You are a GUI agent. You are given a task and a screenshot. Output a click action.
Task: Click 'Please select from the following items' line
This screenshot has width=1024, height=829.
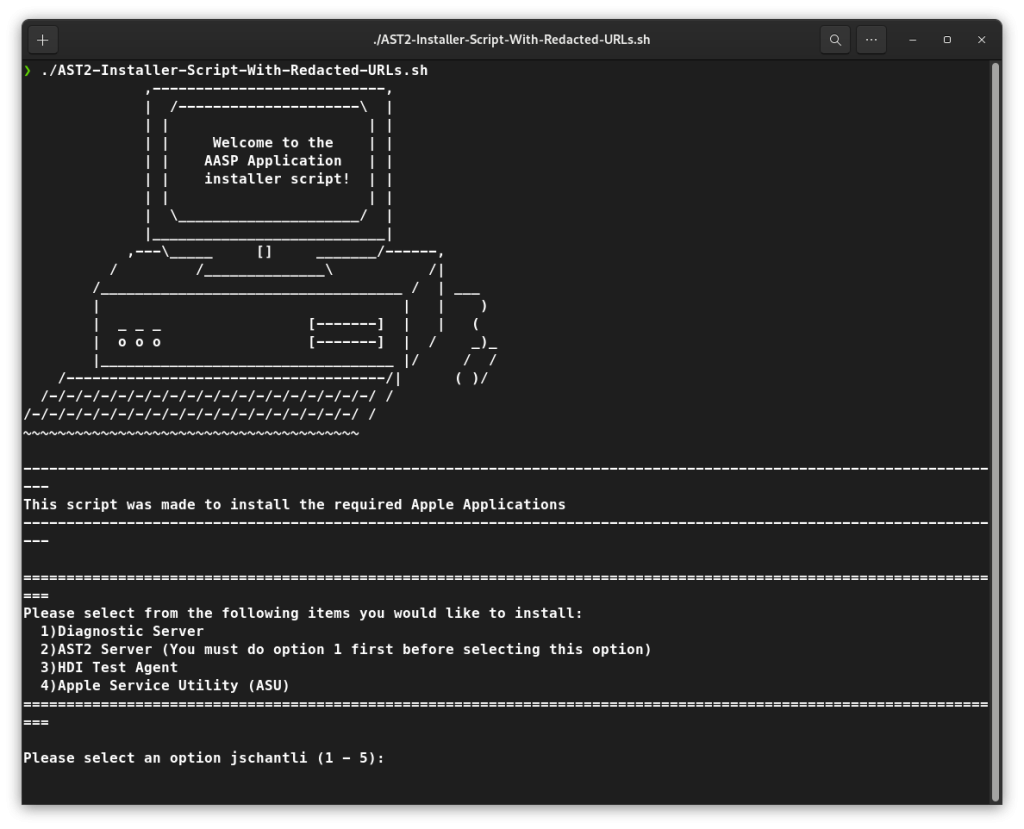tap(303, 613)
